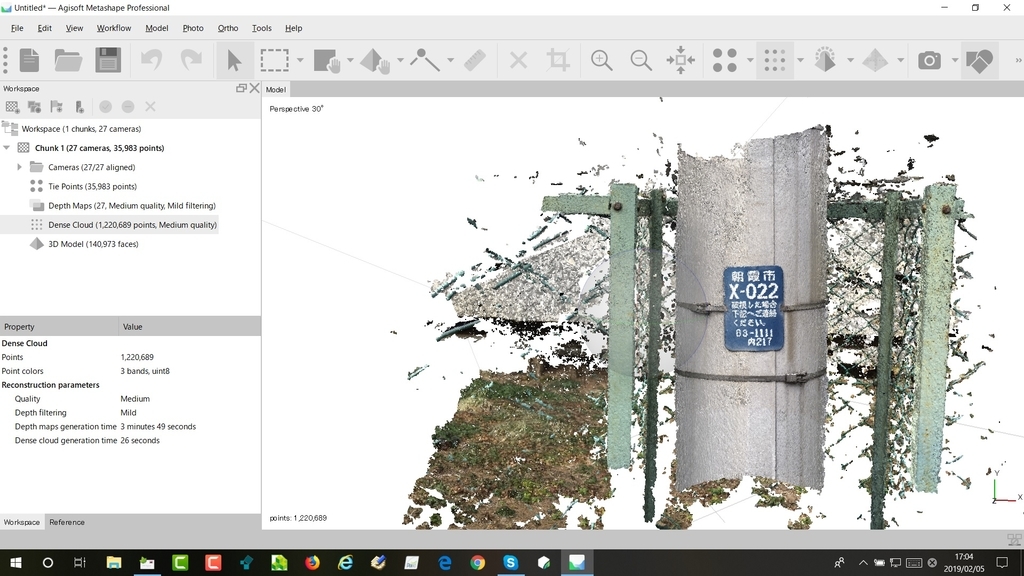Toggle Show Cameras button in toolbar
The image size is (1024, 576).
(929, 60)
